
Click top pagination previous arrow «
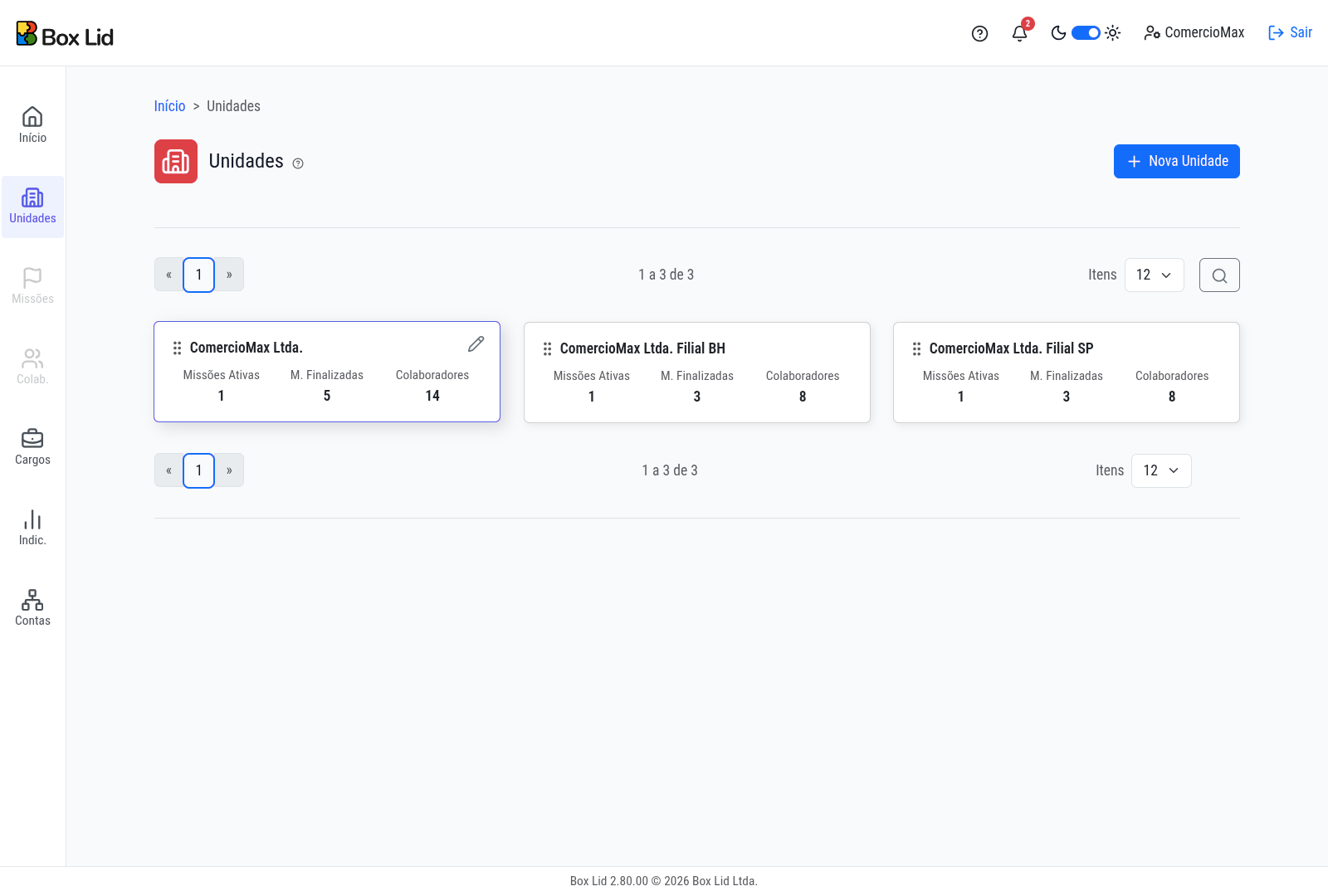[168, 275]
